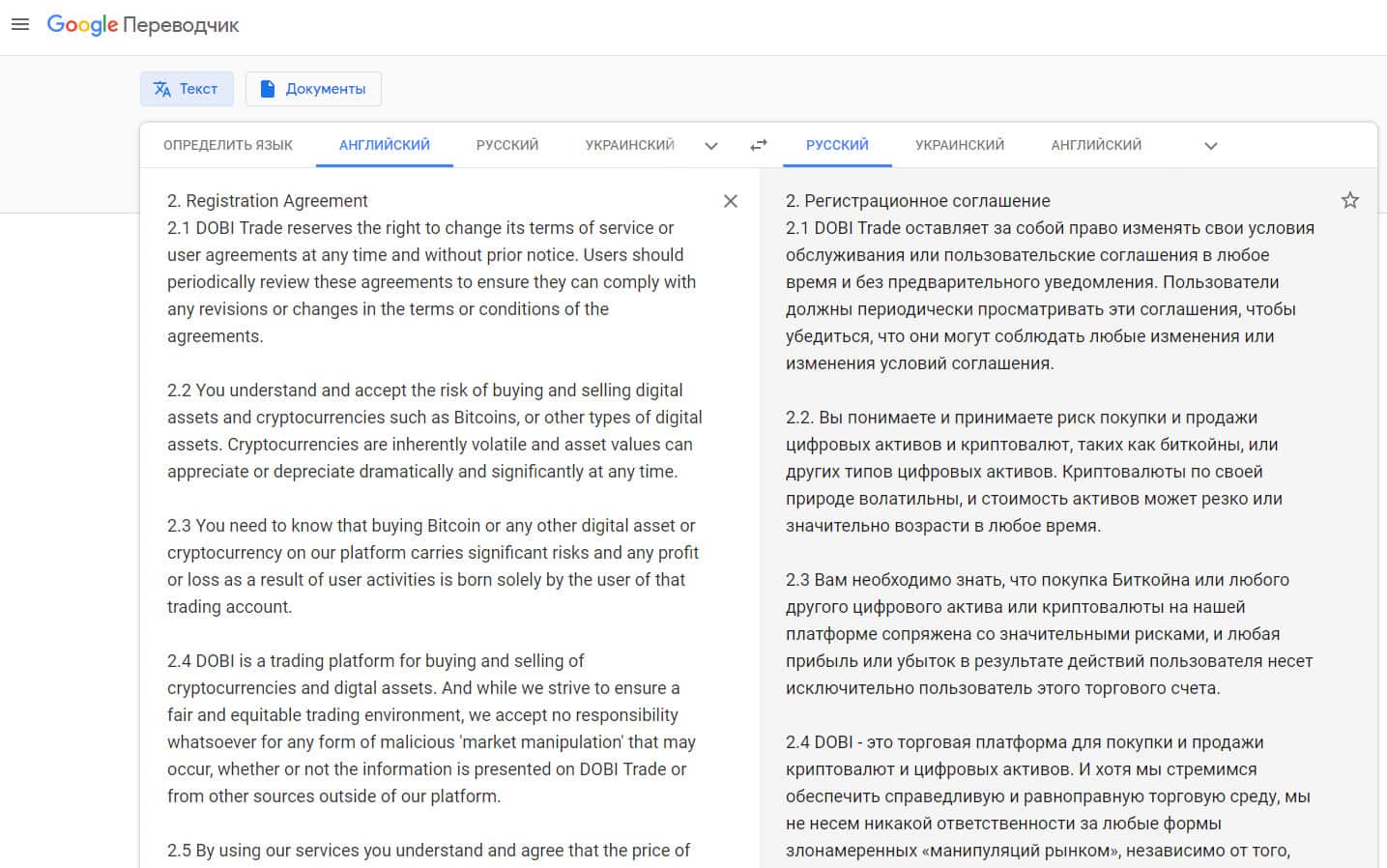Click source paragraph 2.4 about DOBI platform
The height and width of the screenshot is (868, 1387).
432,729
